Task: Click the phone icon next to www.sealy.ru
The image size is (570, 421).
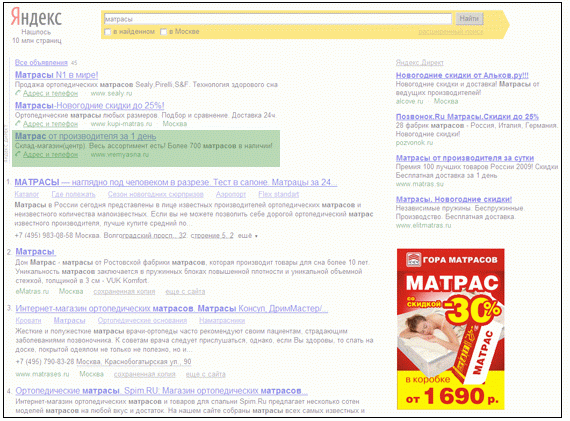Action: click(x=17, y=93)
